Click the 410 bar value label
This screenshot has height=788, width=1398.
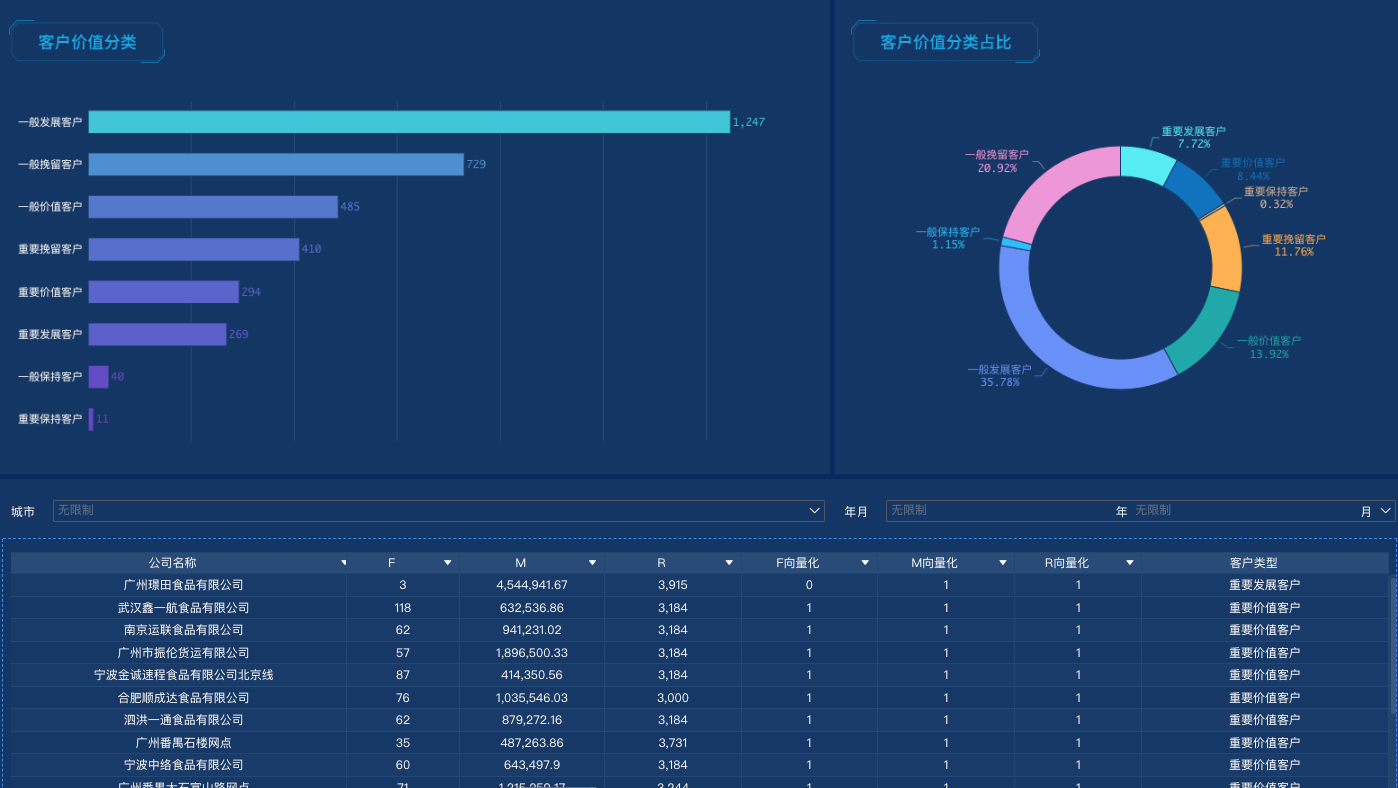click(x=311, y=249)
